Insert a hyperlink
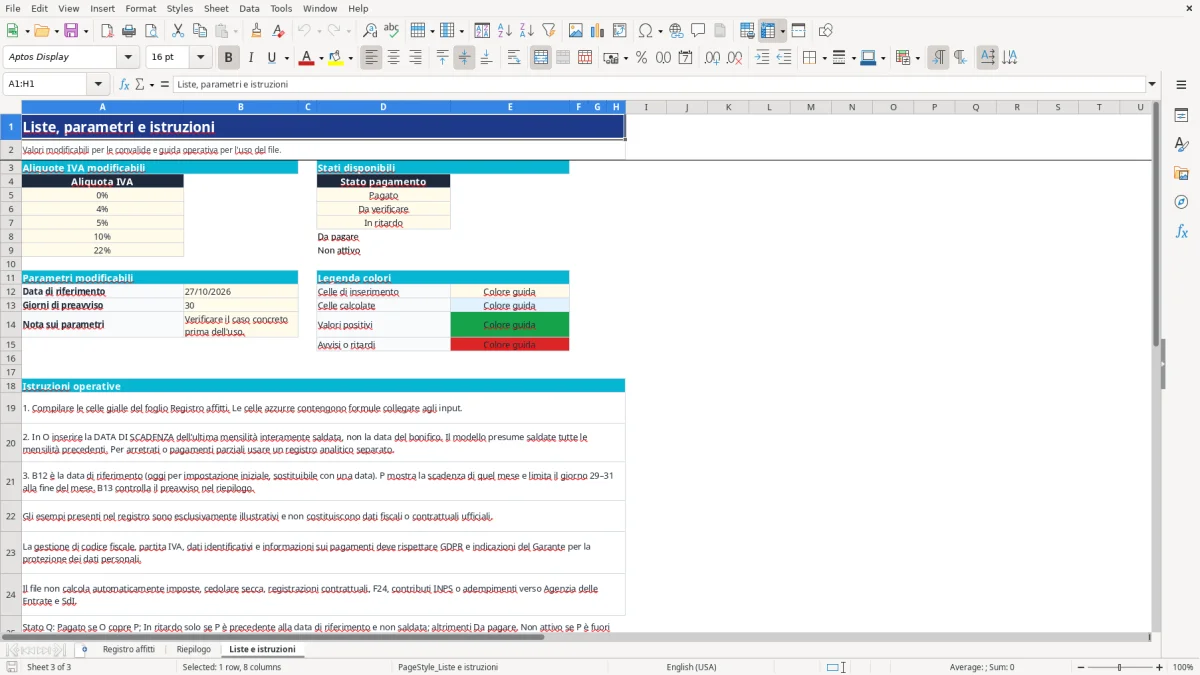This screenshot has height=675, width=1200. [x=677, y=31]
